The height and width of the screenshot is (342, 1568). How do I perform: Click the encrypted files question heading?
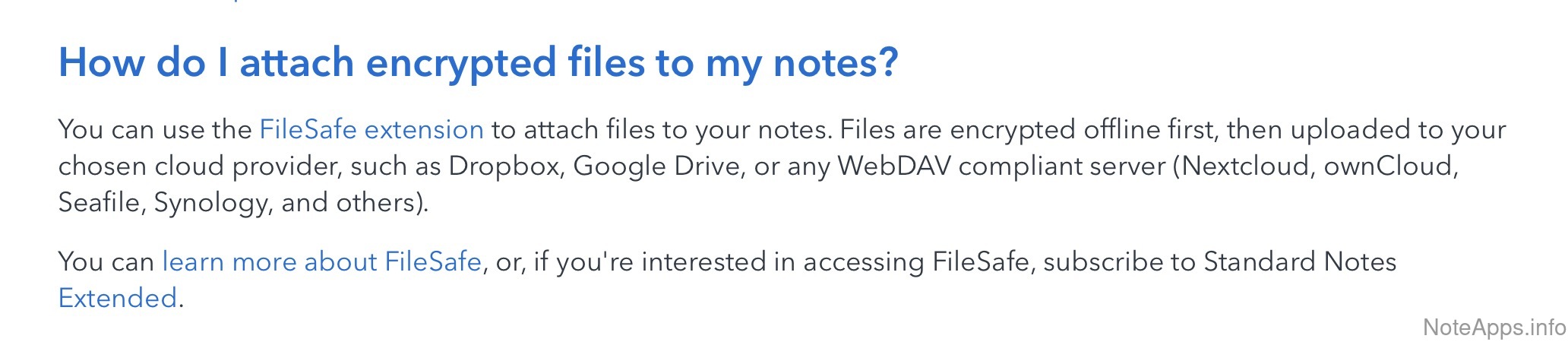tap(478, 62)
